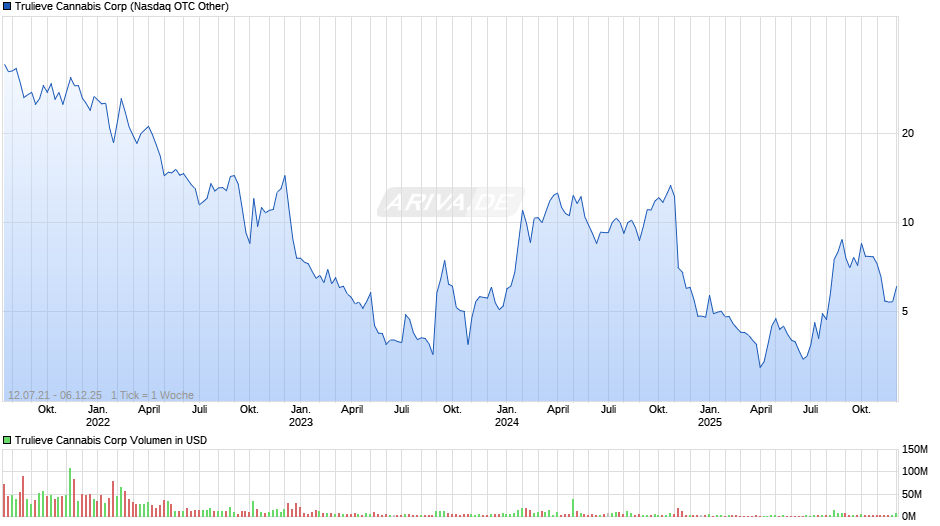
Task: Click the price axis label 10
Action: coord(908,223)
